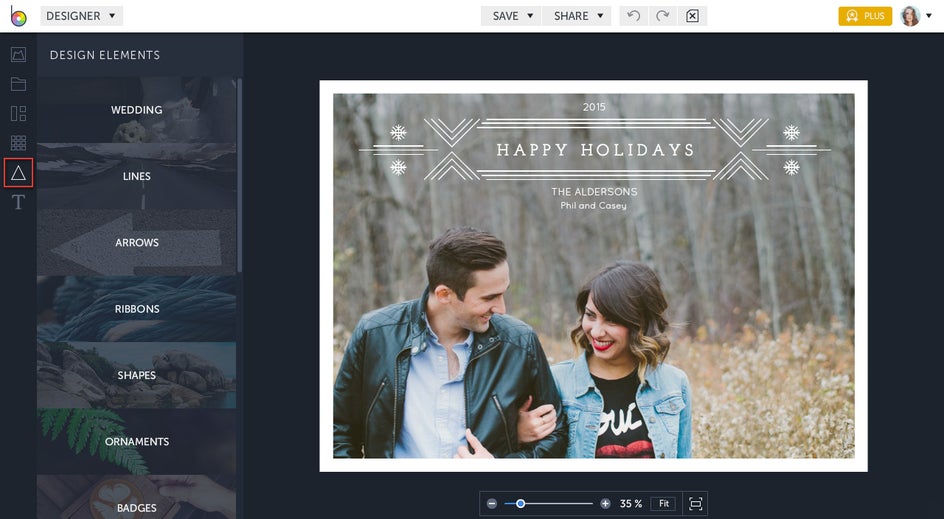This screenshot has width=944, height=519.
Task: Open the Image Manager sidebar icon
Action: [x=18, y=55]
